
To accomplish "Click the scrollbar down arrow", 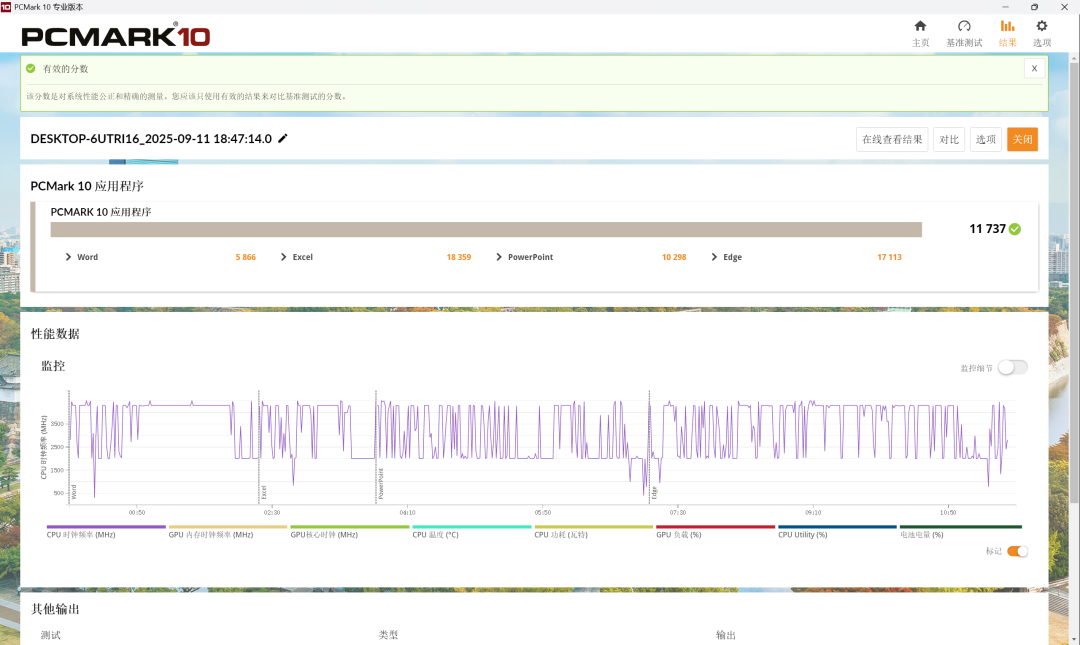I will (1074, 640).
